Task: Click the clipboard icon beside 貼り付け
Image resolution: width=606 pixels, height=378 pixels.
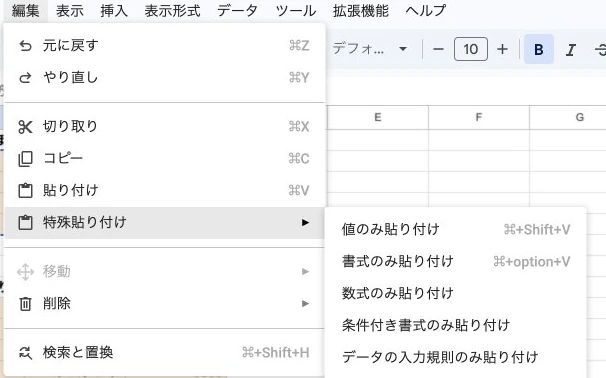Action: [x=25, y=191]
